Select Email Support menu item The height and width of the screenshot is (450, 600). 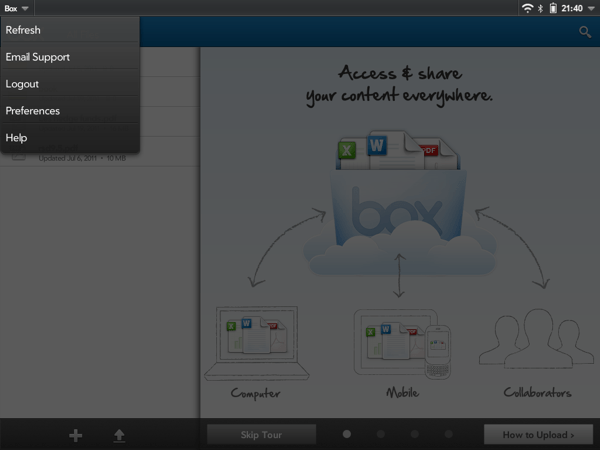[x=70, y=57]
